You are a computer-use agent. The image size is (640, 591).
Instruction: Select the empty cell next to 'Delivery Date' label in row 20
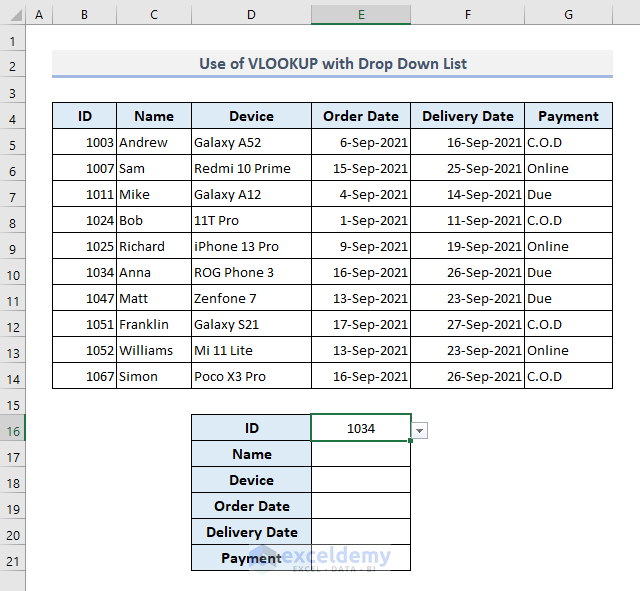[x=361, y=532]
